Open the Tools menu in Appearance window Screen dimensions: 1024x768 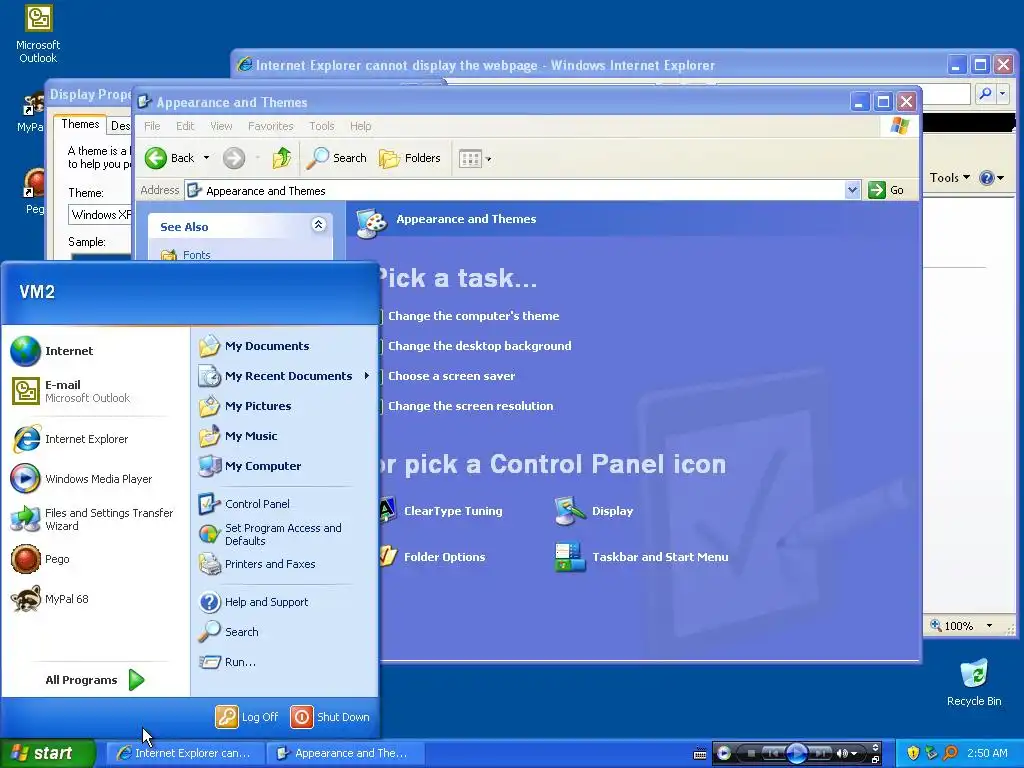coord(321,126)
